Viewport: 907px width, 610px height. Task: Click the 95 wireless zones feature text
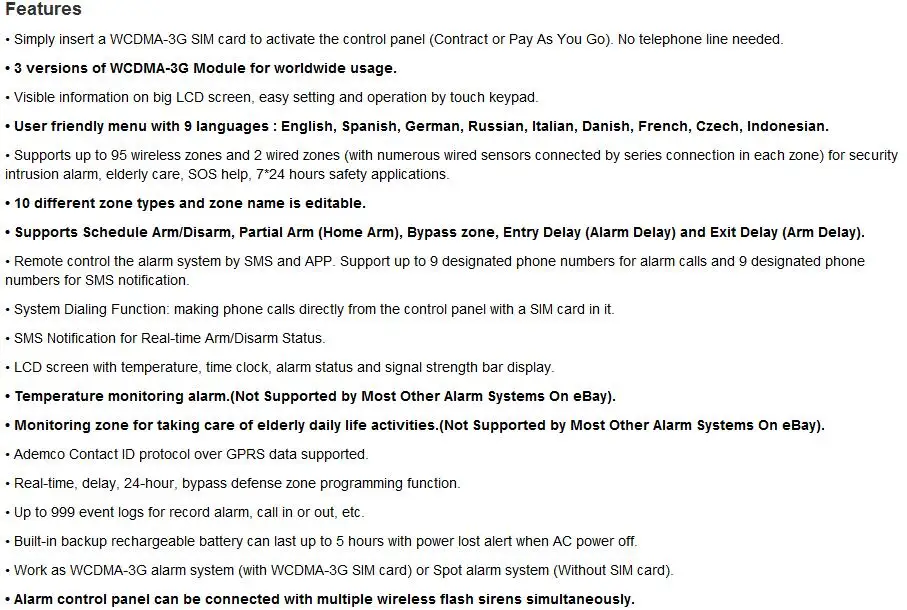[x=451, y=165]
